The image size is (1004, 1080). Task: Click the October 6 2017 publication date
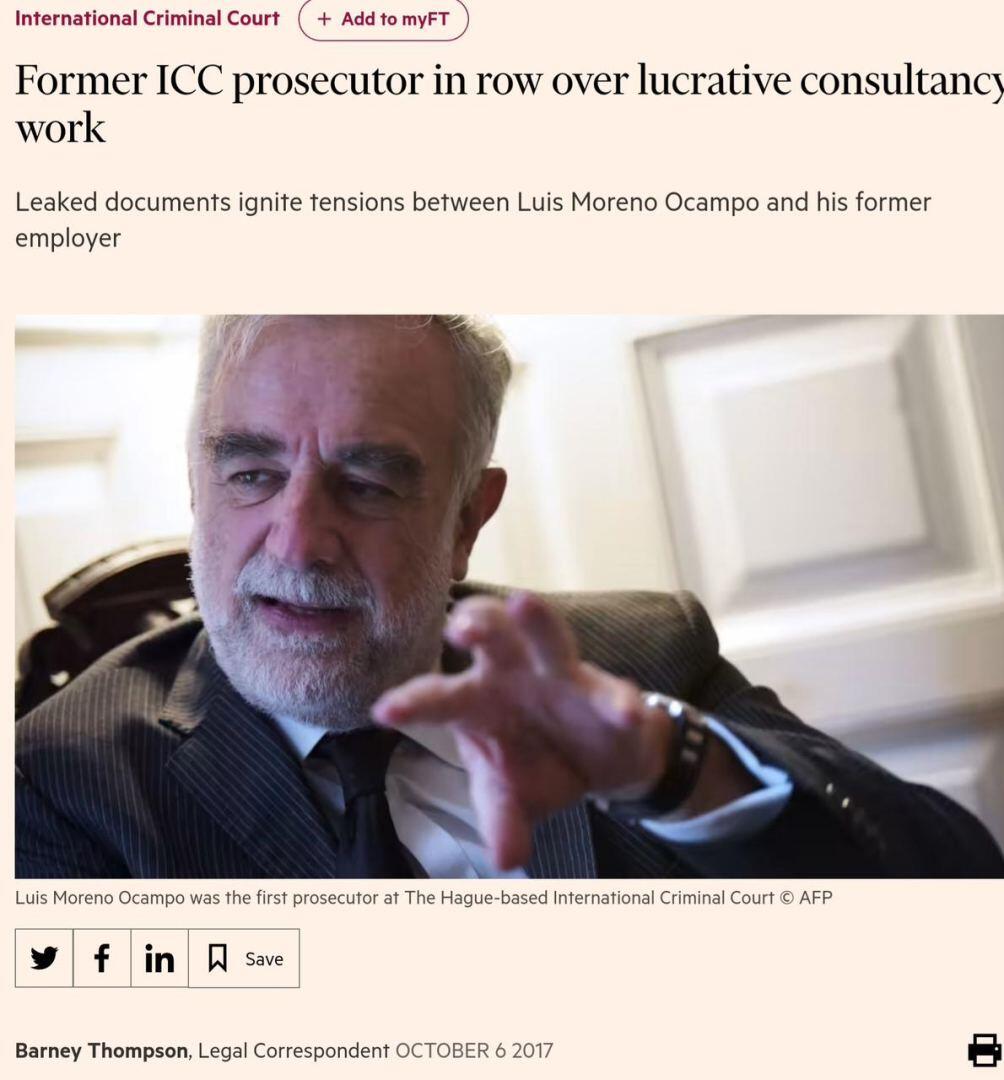point(474,1050)
